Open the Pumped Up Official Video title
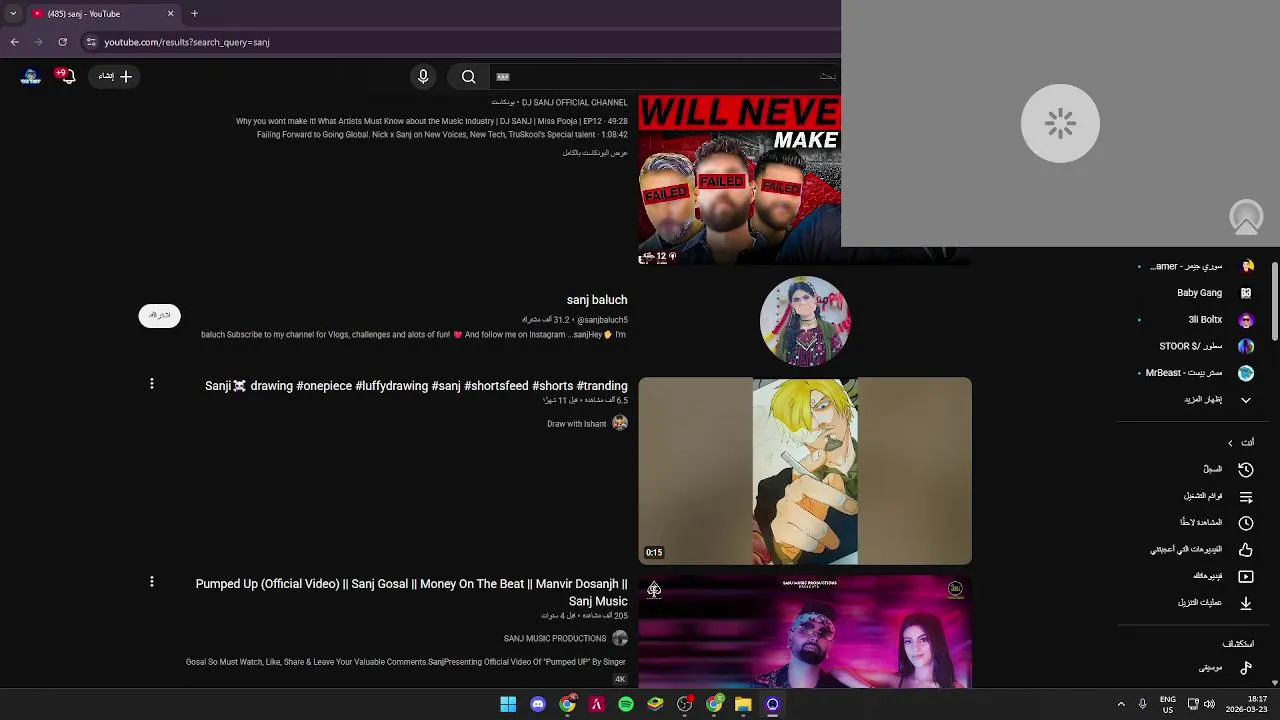 click(411, 592)
